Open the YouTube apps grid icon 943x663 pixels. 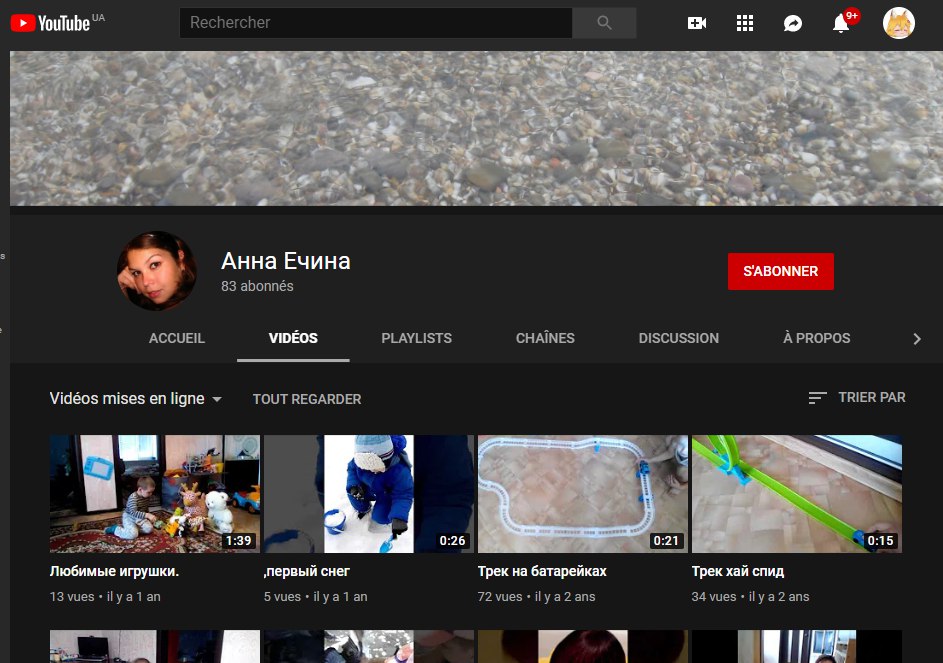tap(745, 23)
